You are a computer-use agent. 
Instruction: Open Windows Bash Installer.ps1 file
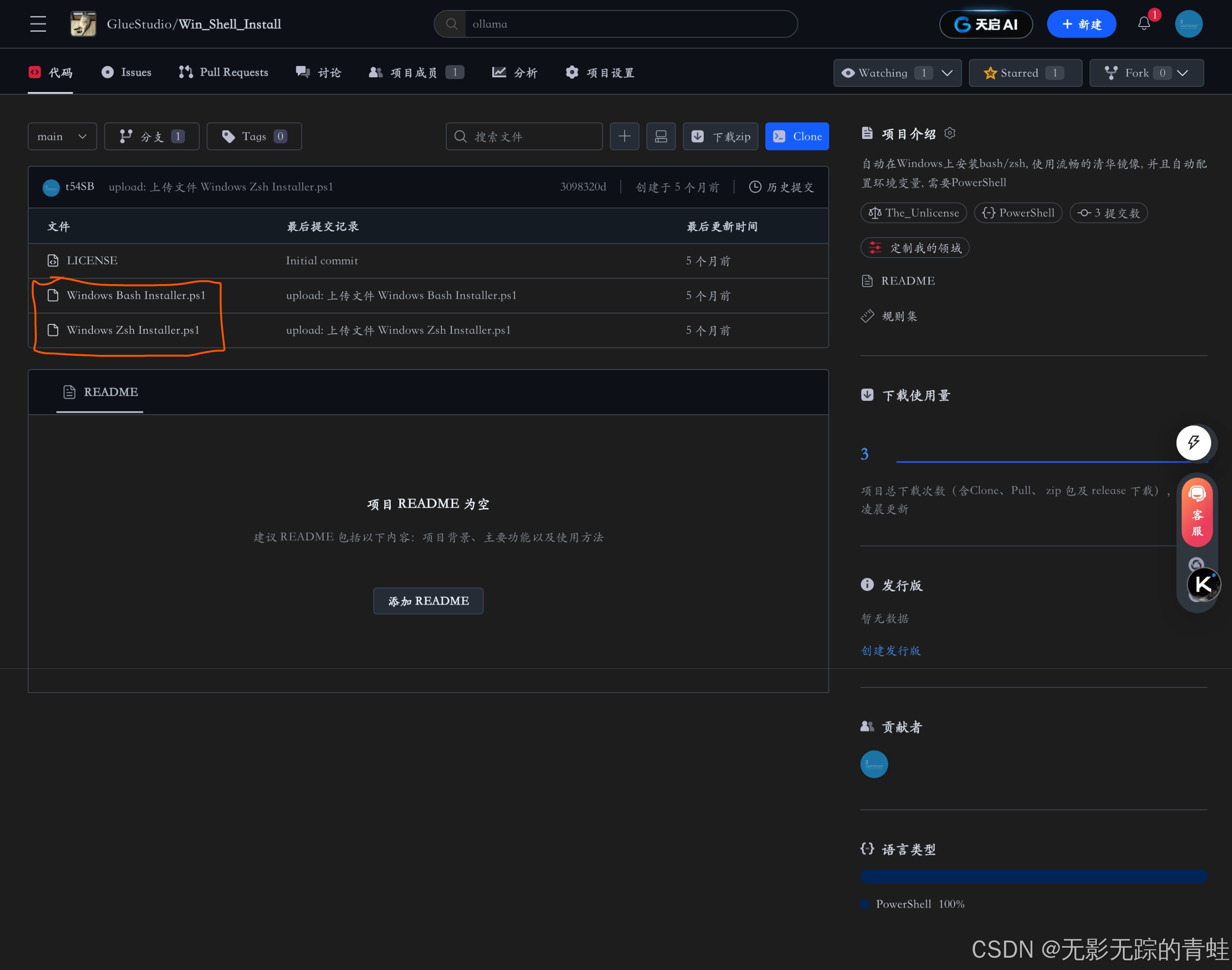pyautogui.click(x=136, y=296)
